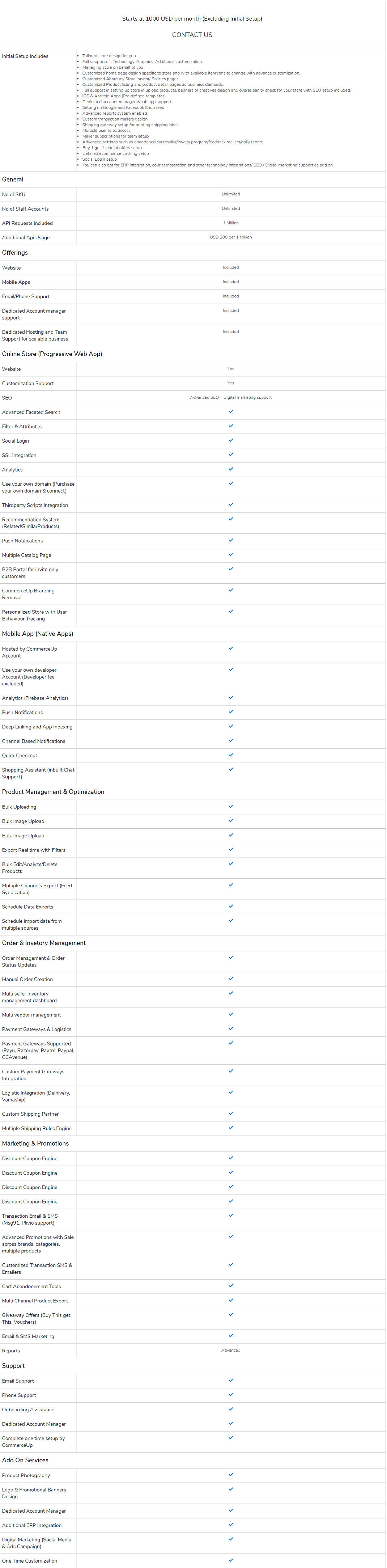Click the checkmark for Multi vendor management
This screenshot has width=387, height=1568.
click(x=231, y=1015)
